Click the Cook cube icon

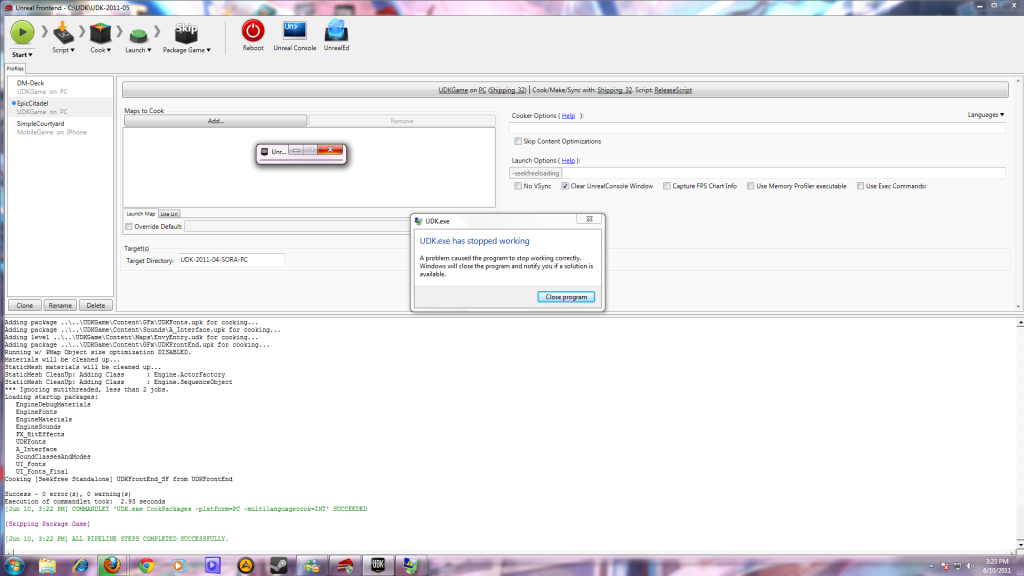(x=100, y=33)
